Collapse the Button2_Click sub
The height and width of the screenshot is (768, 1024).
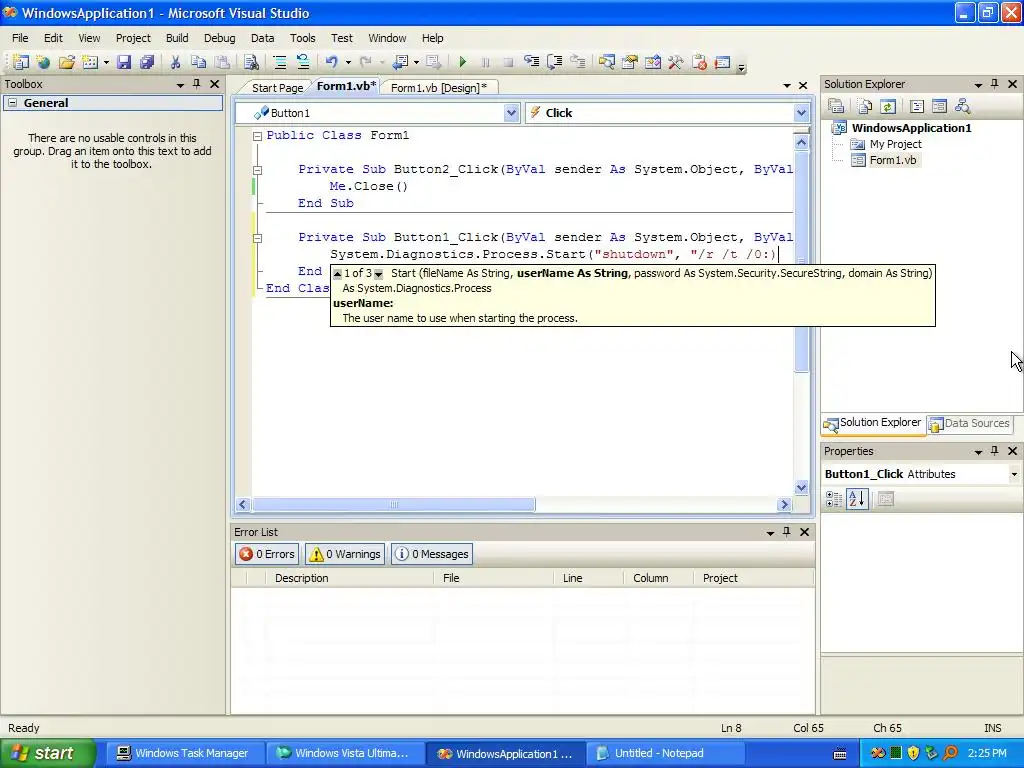click(257, 170)
